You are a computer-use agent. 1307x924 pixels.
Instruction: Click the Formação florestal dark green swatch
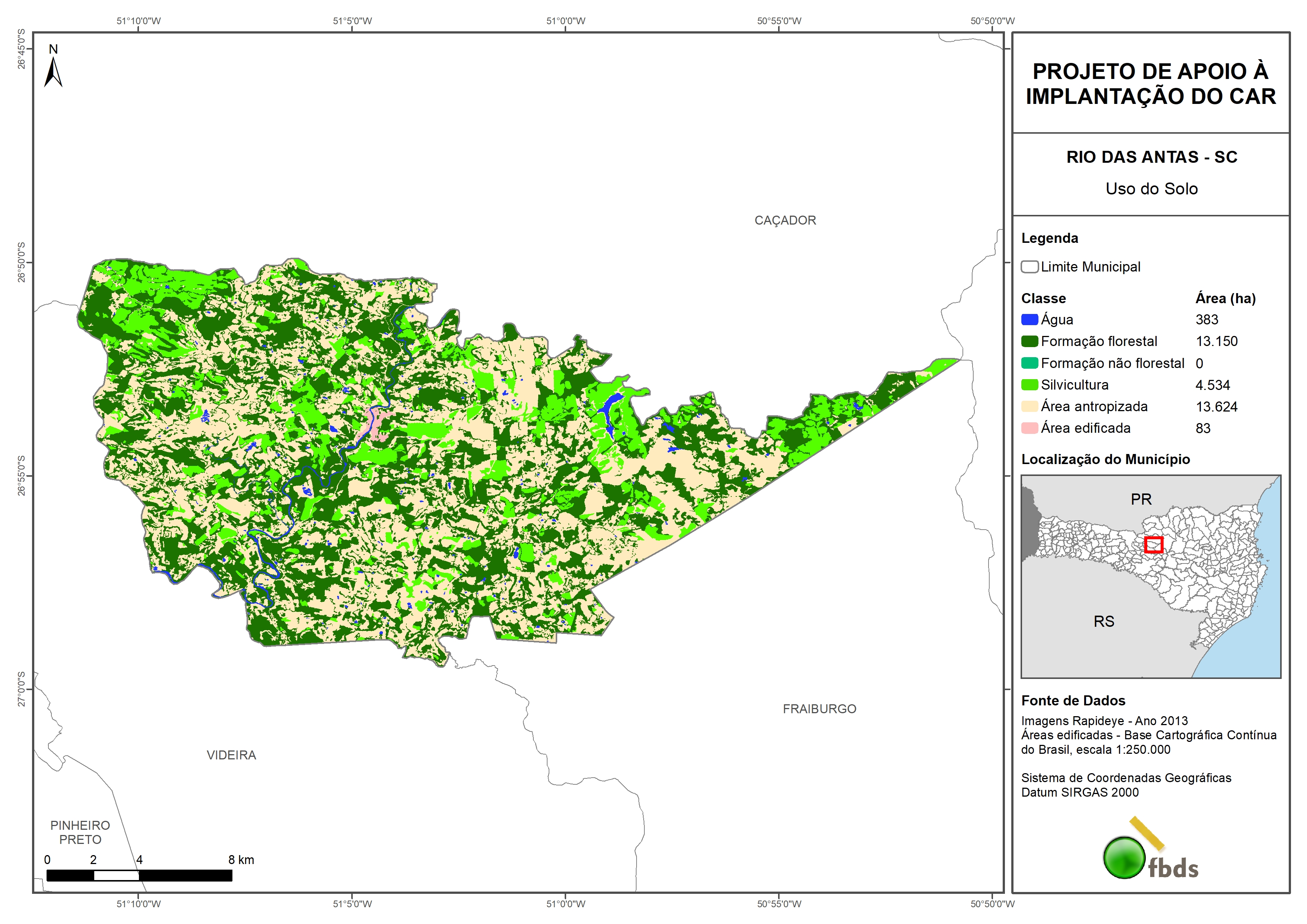coord(1029,342)
